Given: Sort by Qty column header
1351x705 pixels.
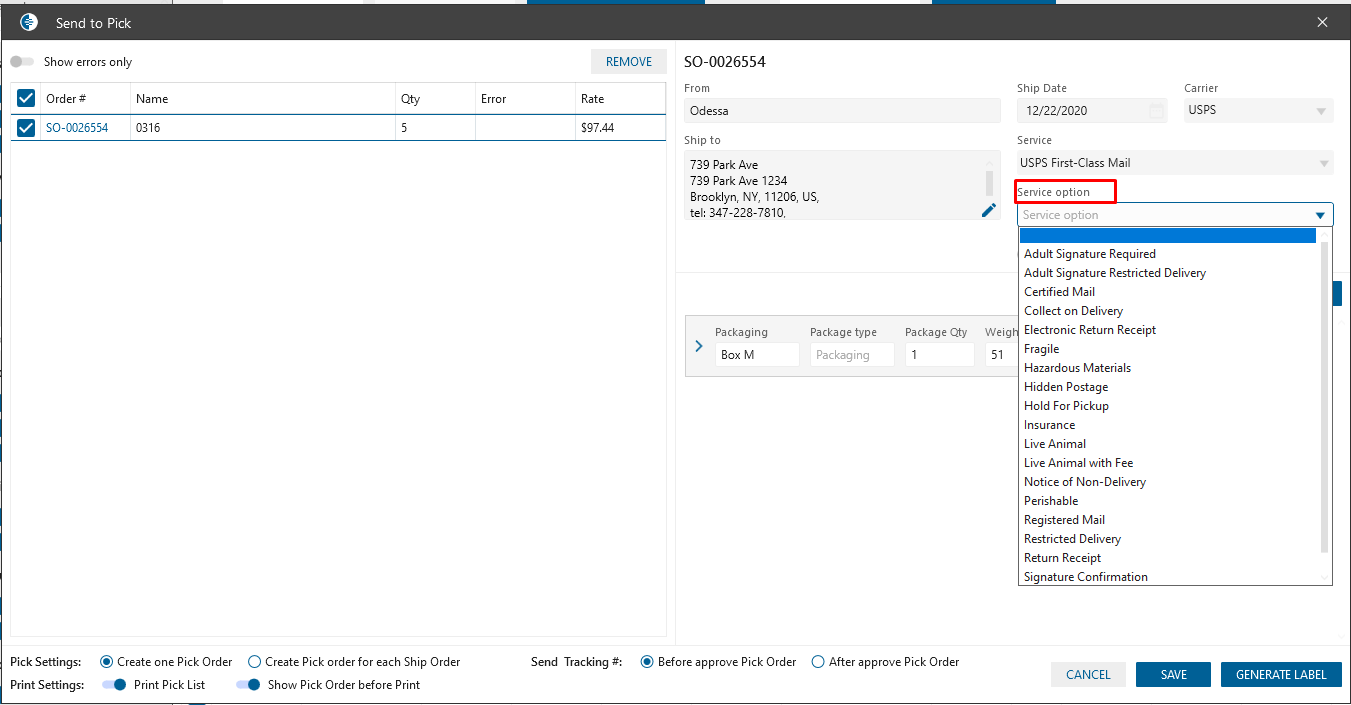Looking at the screenshot, I should (435, 99).
